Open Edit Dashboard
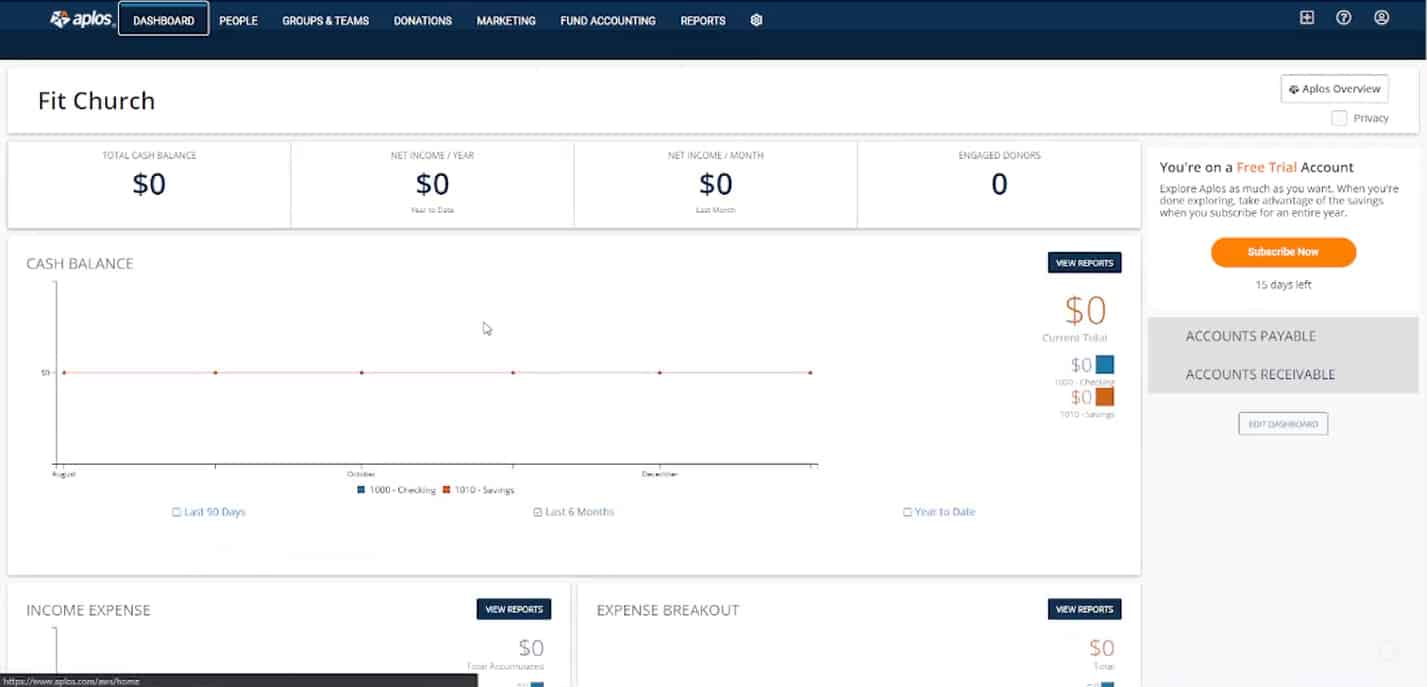The image size is (1427, 687). coord(1283,423)
